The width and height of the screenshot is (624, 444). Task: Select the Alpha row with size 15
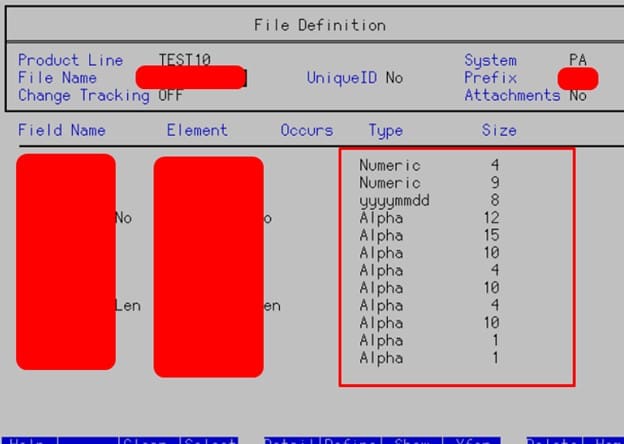382,236
